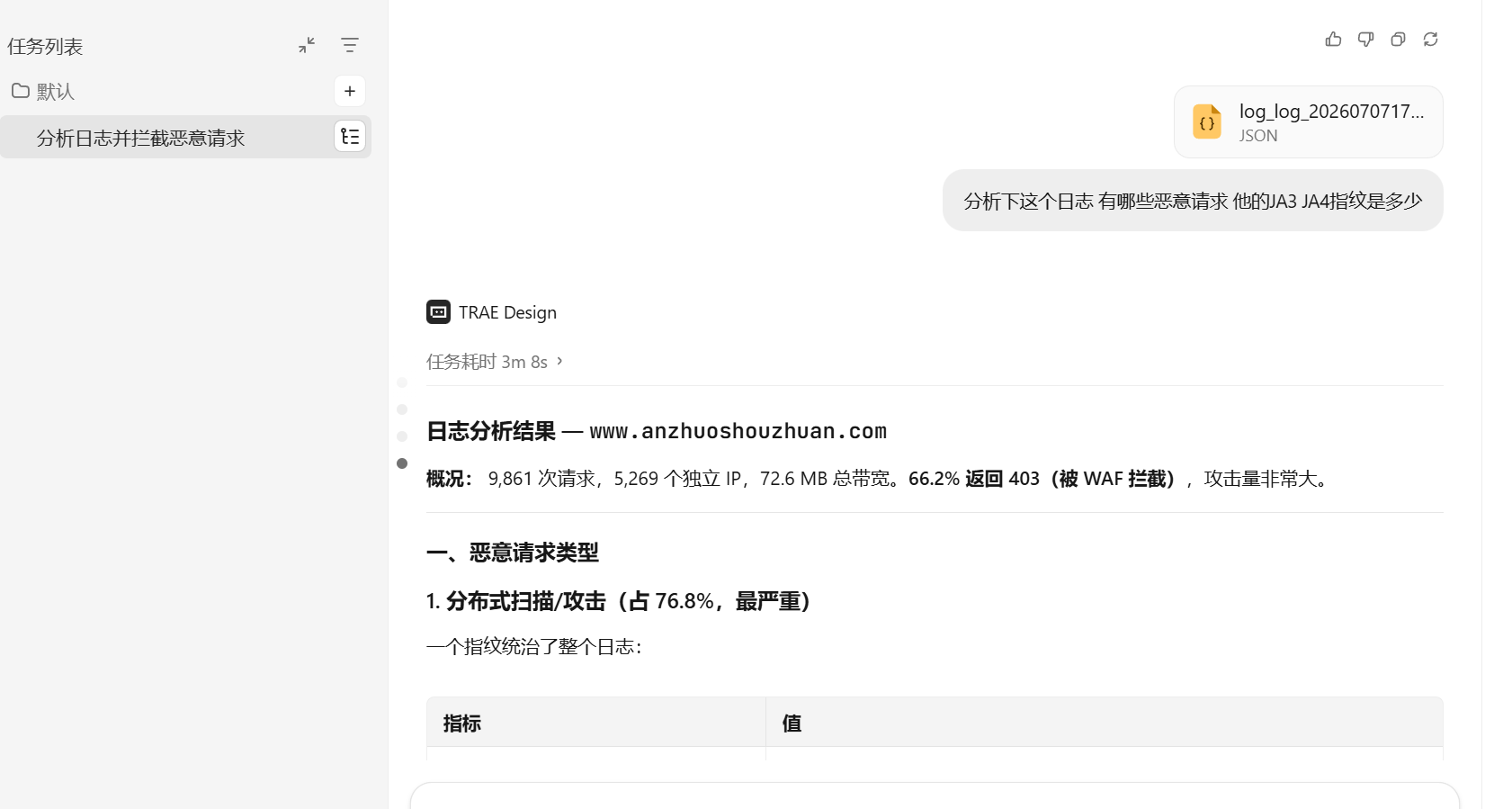
Task: Click the TRAE Design avatar icon
Action: (438, 311)
